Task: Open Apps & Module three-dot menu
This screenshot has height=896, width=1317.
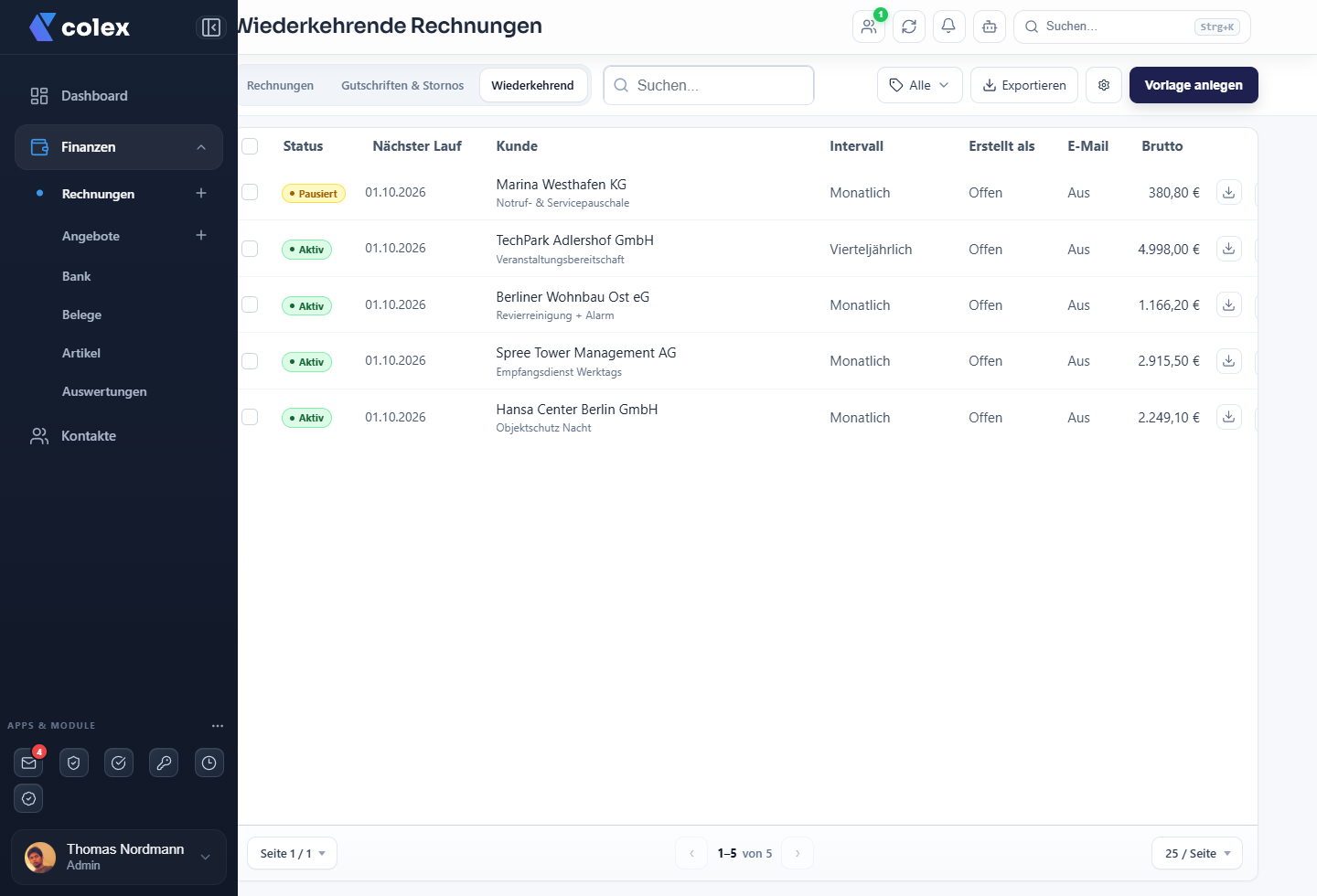Action: [x=218, y=725]
